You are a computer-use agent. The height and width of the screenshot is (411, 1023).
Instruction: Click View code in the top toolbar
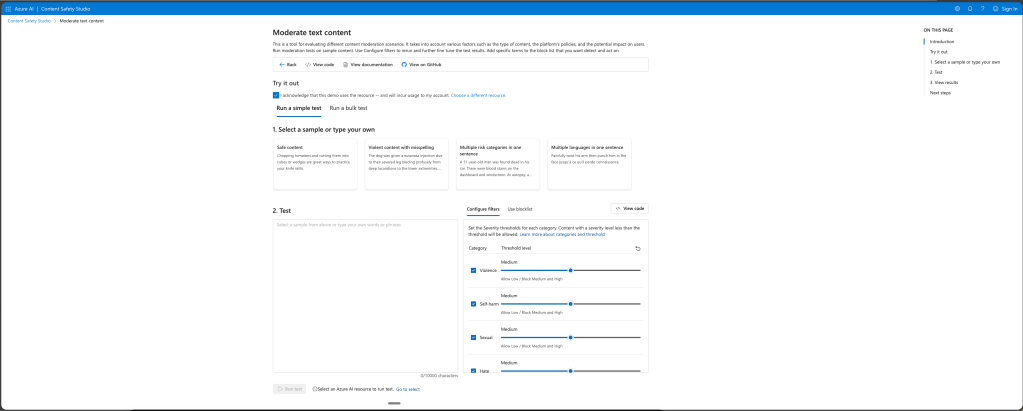pos(319,64)
